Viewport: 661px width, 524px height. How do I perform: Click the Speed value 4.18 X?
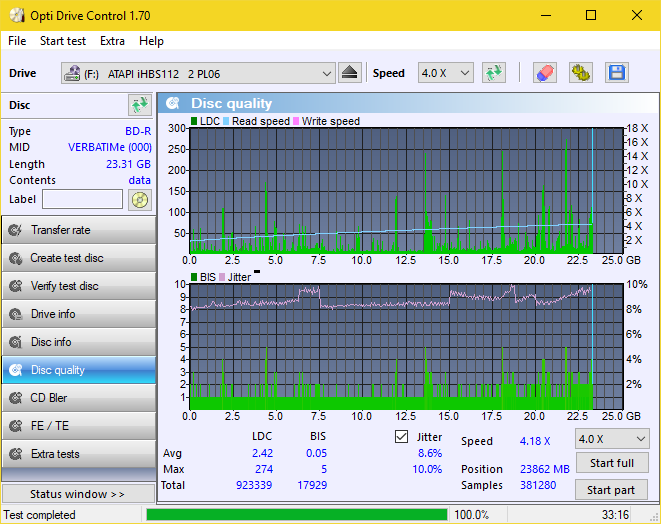(535, 441)
